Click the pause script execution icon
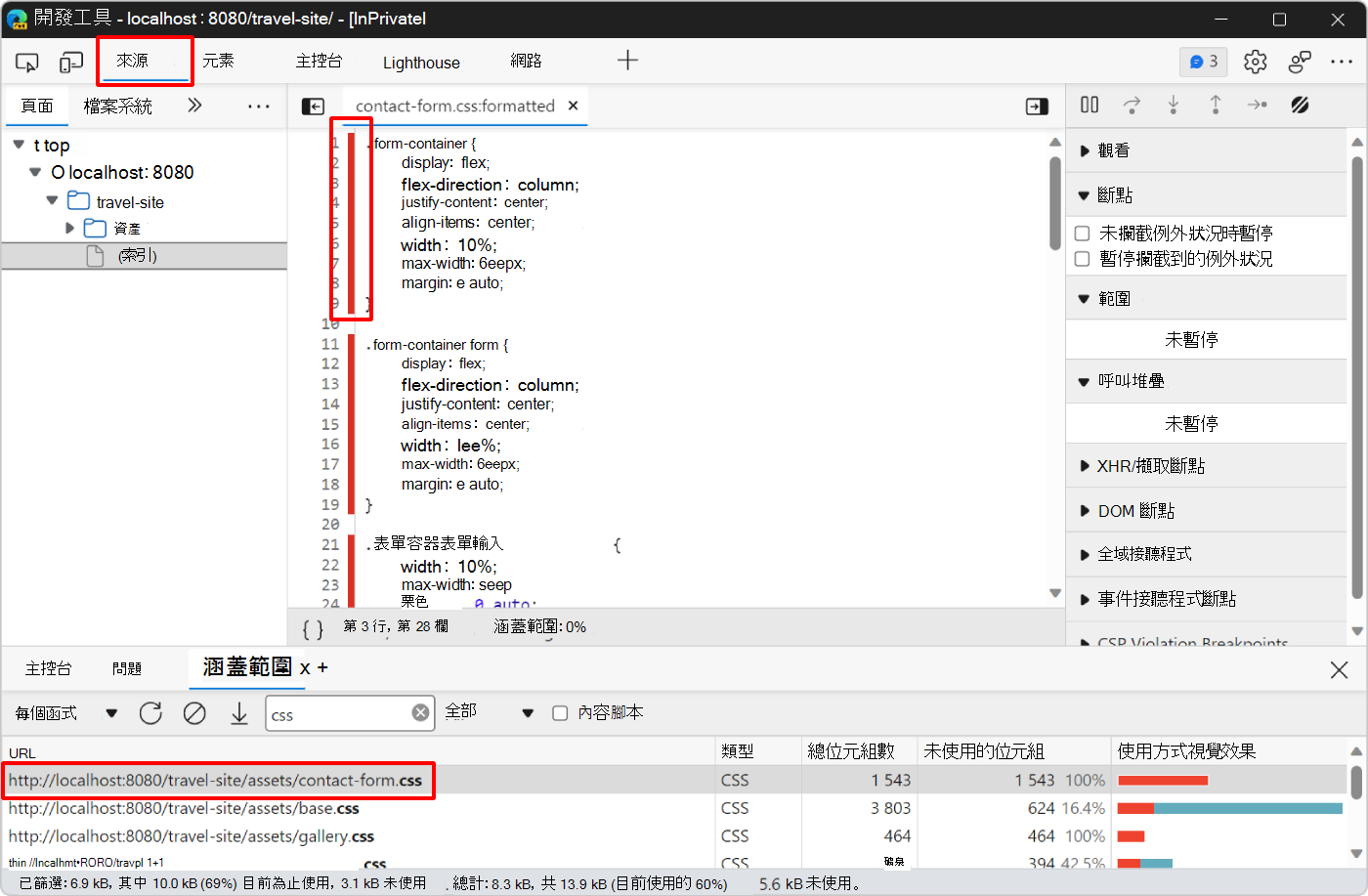Viewport: 1368px width, 896px height. [x=1089, y=104]
